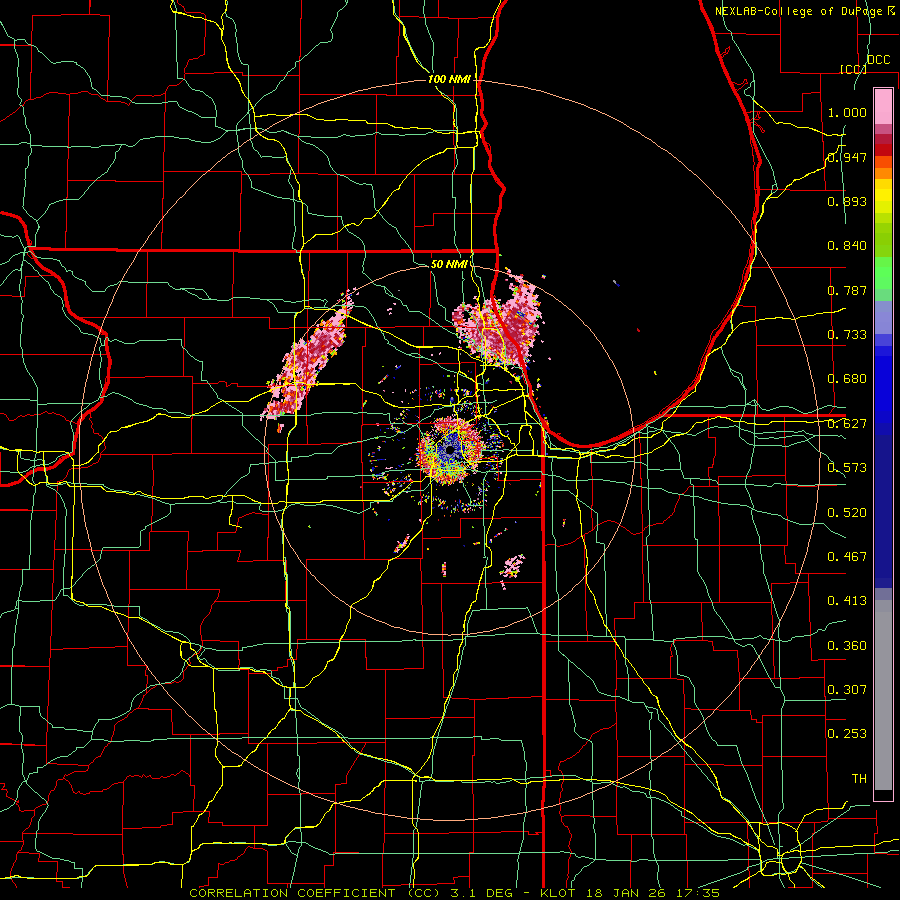This screenshot has height=900, width=900.
Task: Click the [CC] legend heading
Action: [x=854, y=69]
